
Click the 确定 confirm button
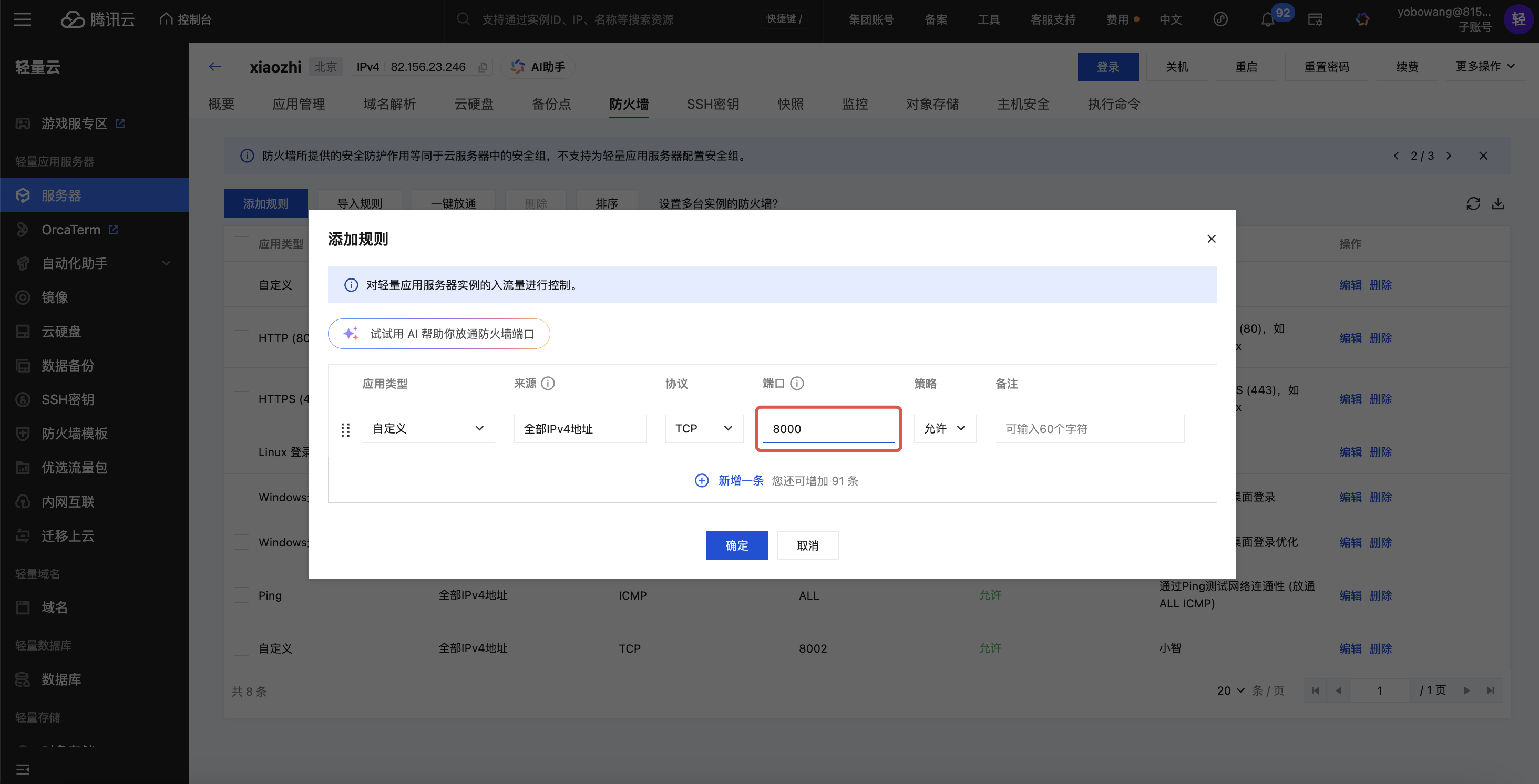[x=736, y=545]
